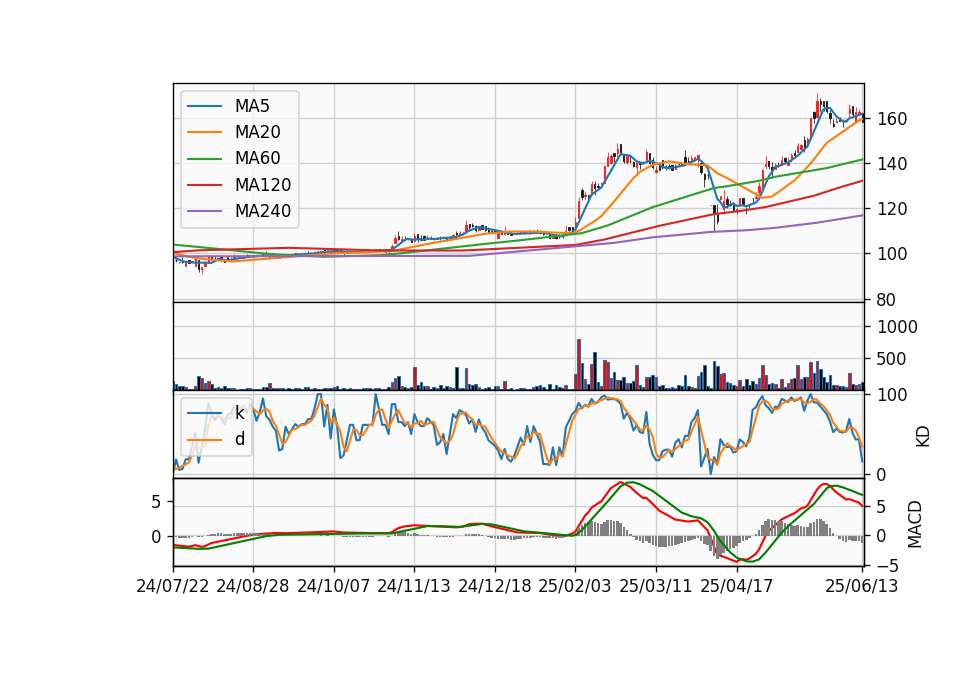Click the 140 price axis label
This screenshot has height=690, width=960.
coord(892,164)
